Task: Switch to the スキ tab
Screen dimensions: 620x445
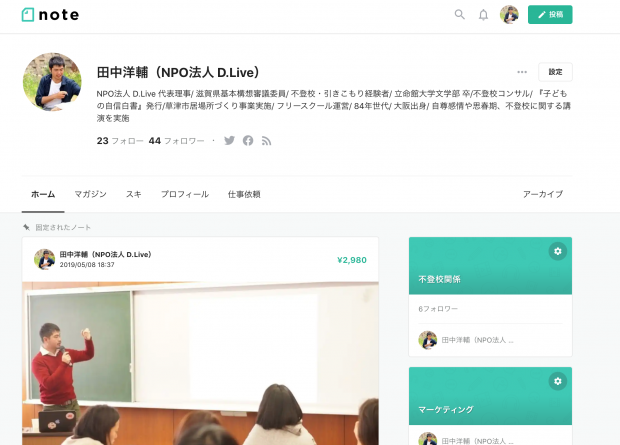Action: (x=134, y=194)
